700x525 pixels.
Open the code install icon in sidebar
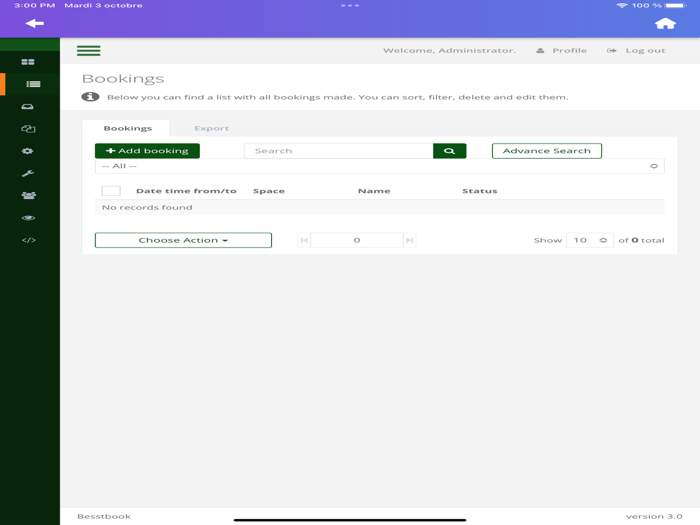pyautogui.click(x=29, y=240)
